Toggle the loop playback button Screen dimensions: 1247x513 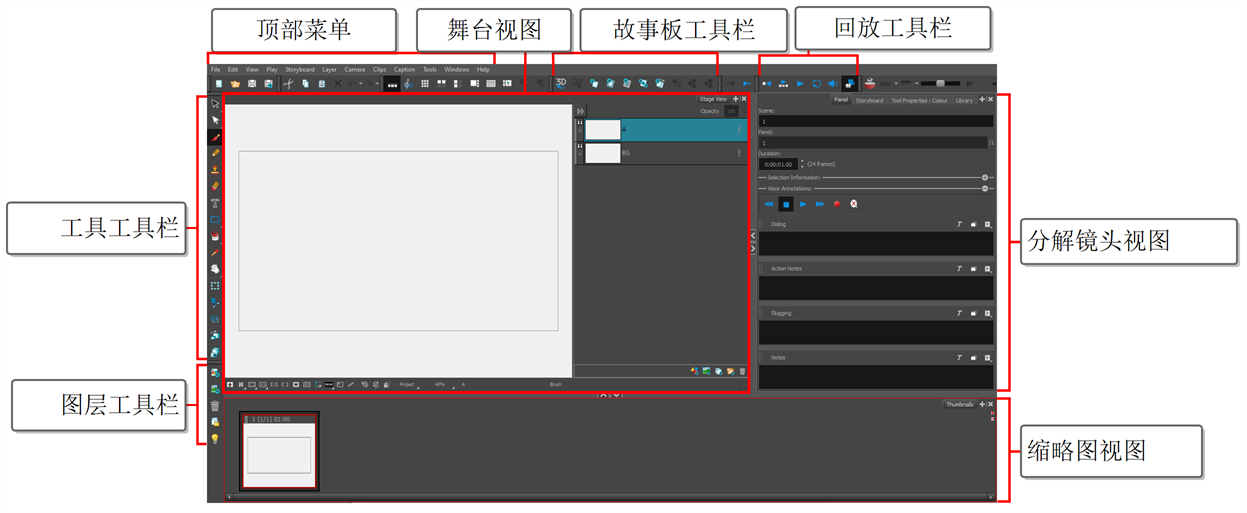[816, 84]
